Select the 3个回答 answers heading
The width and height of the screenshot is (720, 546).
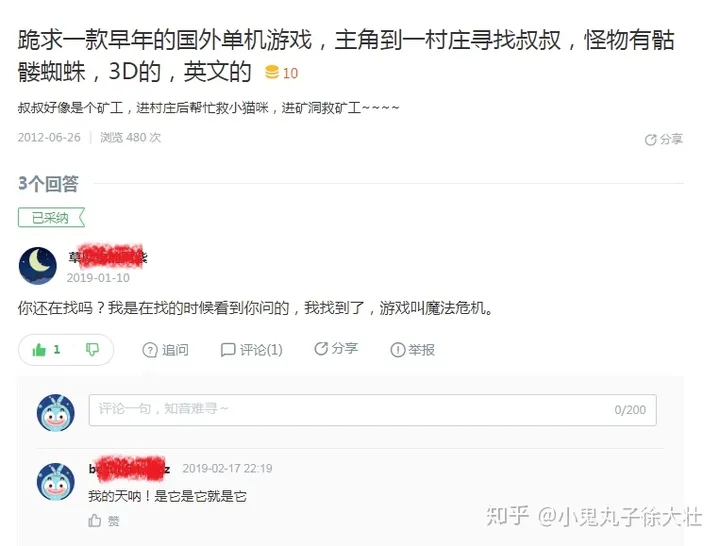48,184
